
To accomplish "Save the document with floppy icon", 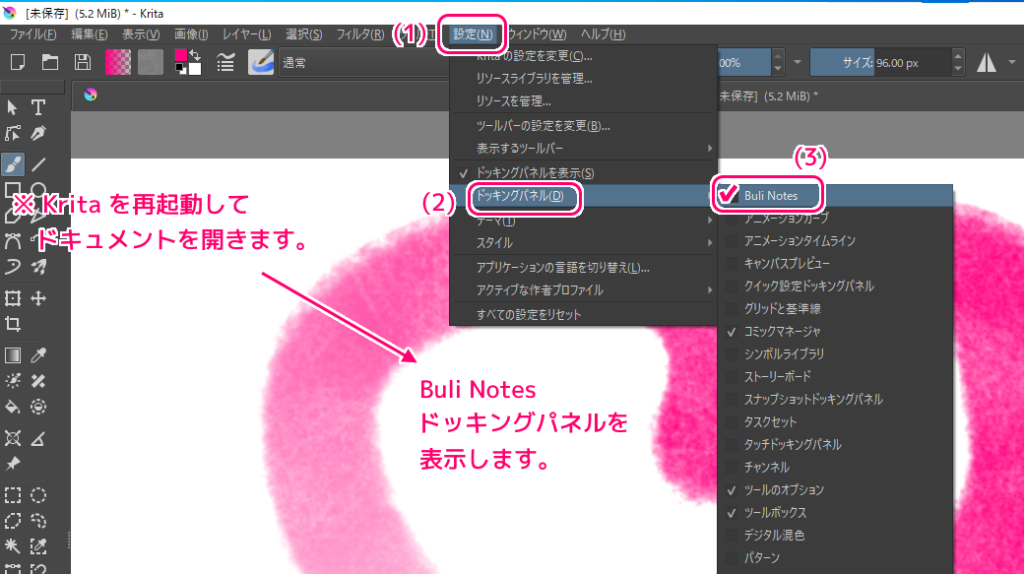I will (x=82, y=62).
